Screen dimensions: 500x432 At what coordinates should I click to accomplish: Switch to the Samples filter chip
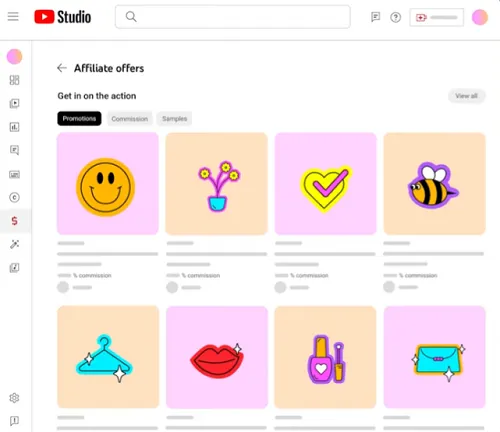pos(174,119)
